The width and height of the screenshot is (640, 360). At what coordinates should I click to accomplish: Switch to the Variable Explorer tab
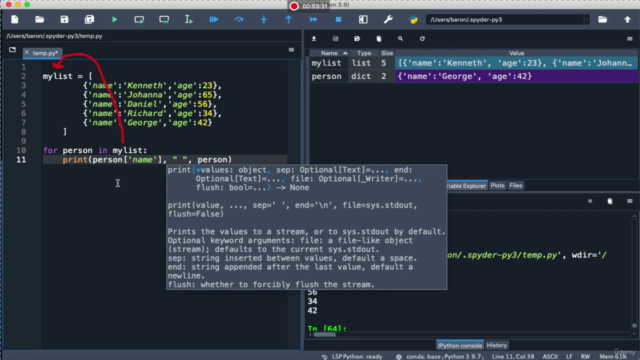(467, 186)
